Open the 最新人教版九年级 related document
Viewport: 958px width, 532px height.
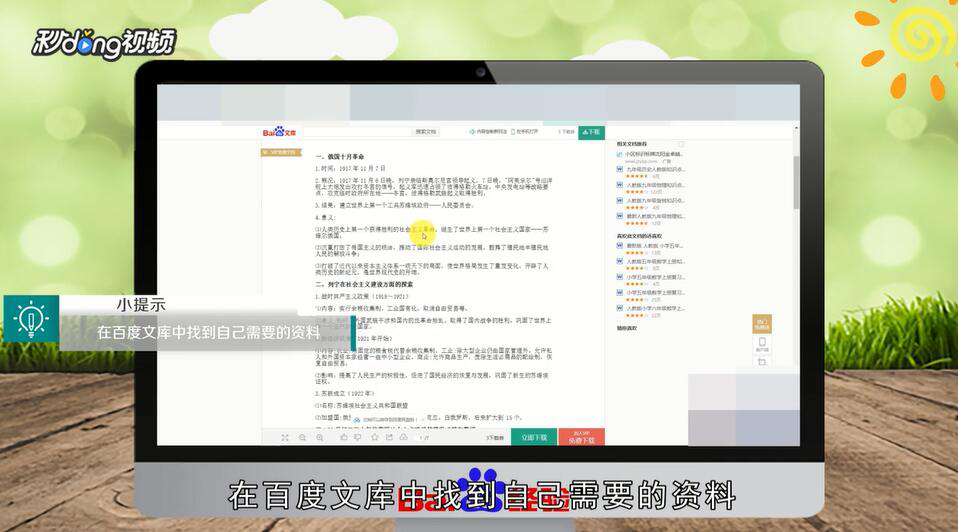point(656,216)
